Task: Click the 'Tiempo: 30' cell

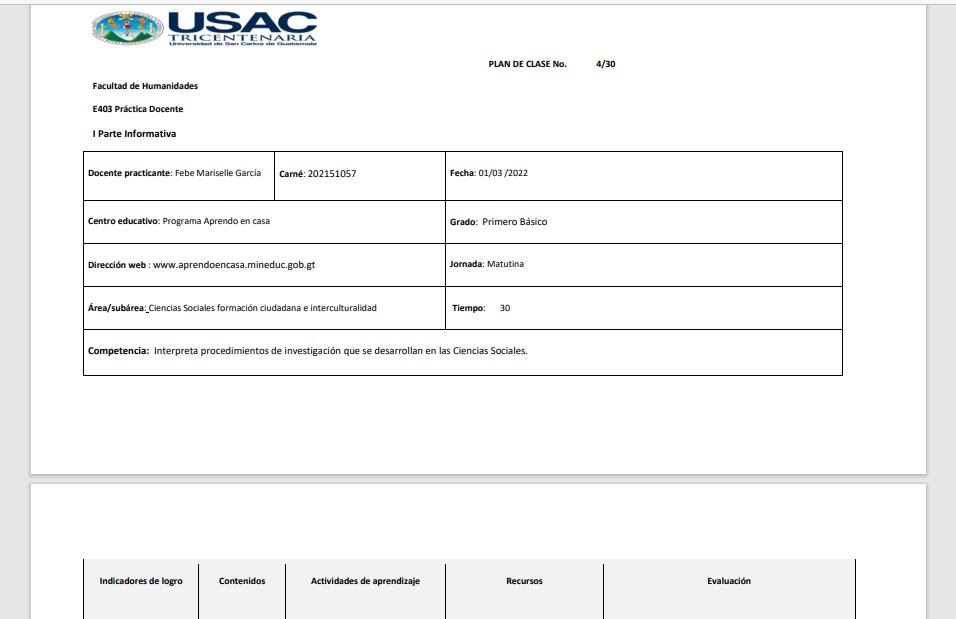Action: pos(644,308)
